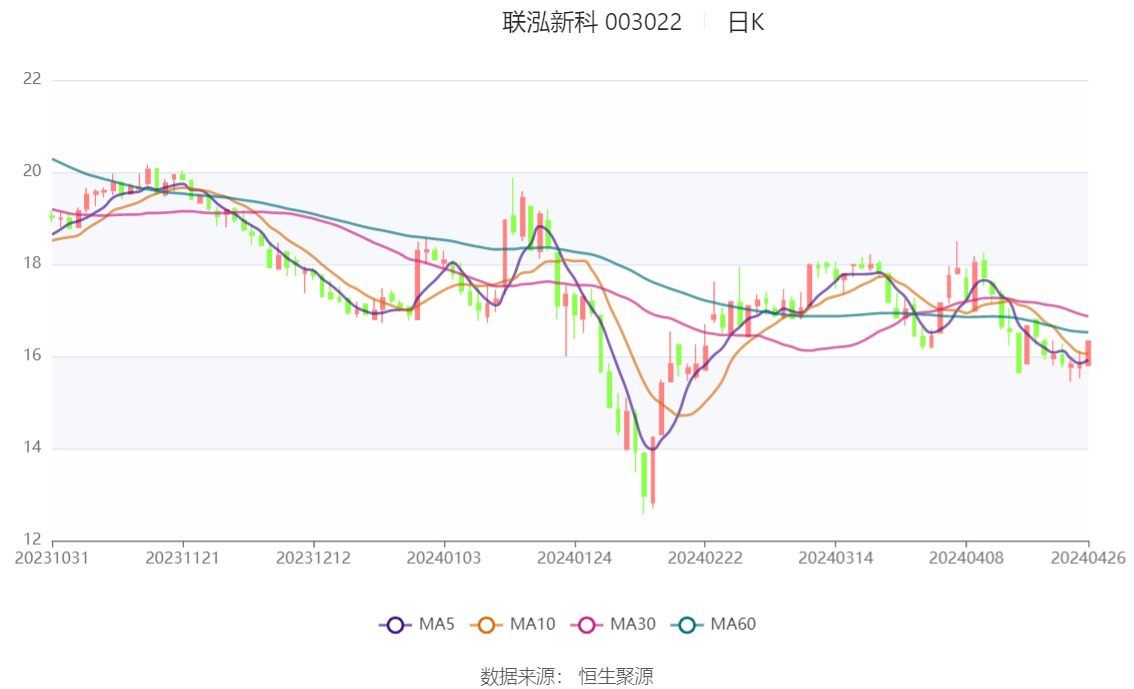Select the 20240103 date tick
Screen dimensions: 1134x689
point(444,558)
